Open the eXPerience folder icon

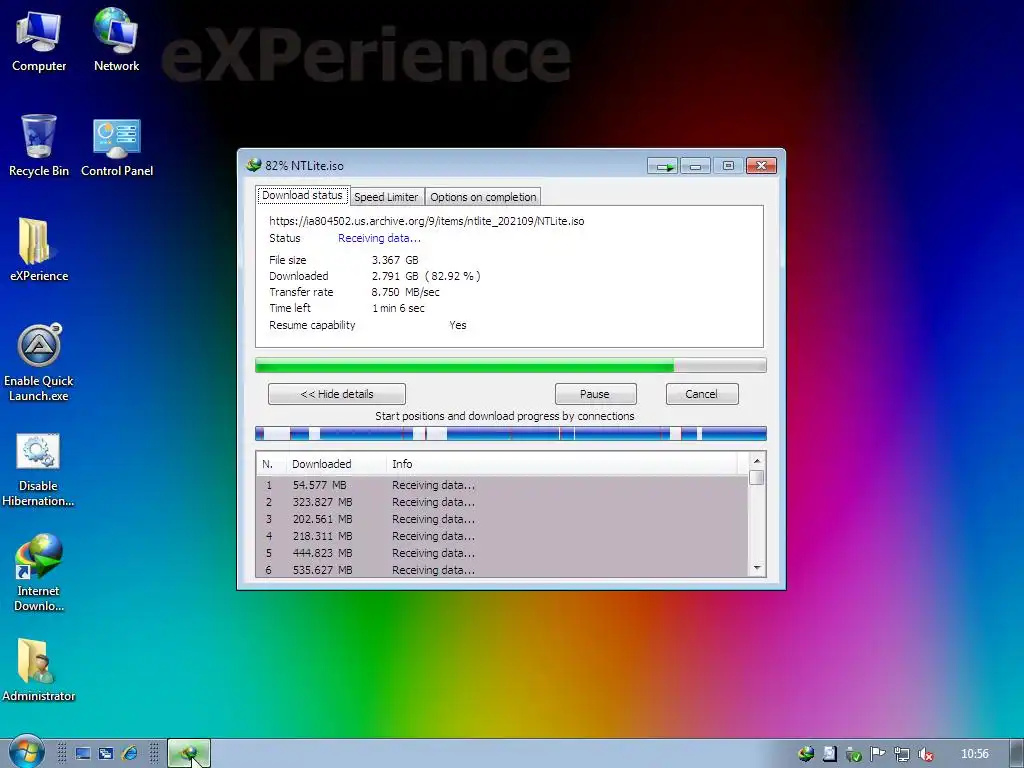point(39,249)
